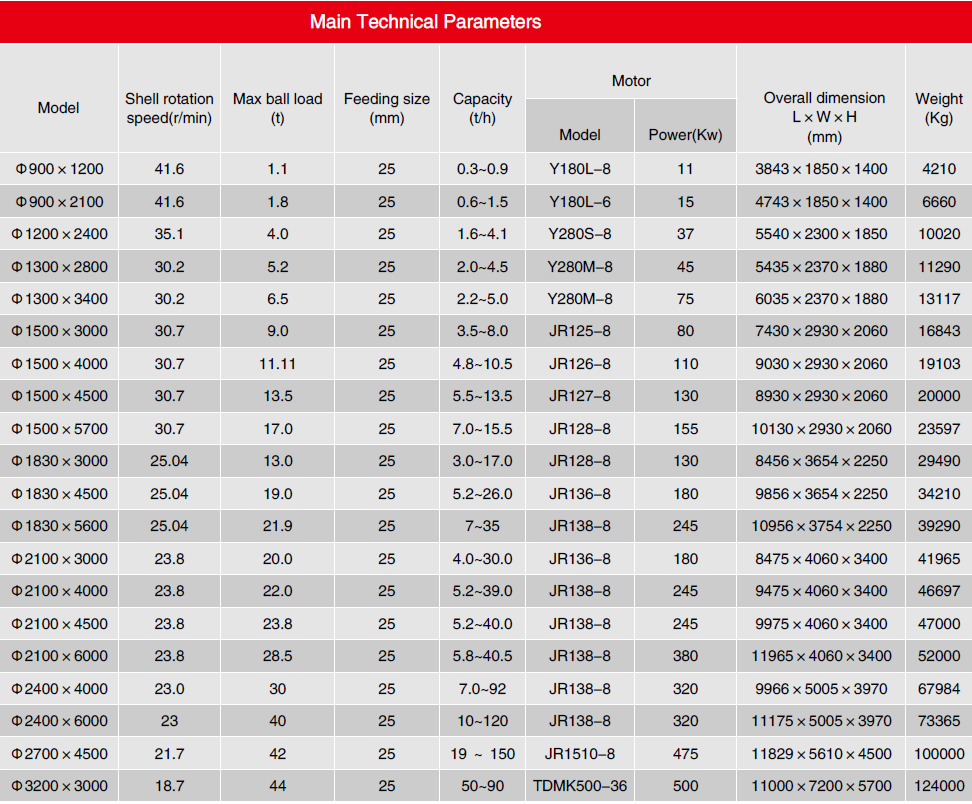This screenshot has width=972, height=804.
Task: Click the motor power value '475'
Action: pyautogui.click(x=686, y=754)
